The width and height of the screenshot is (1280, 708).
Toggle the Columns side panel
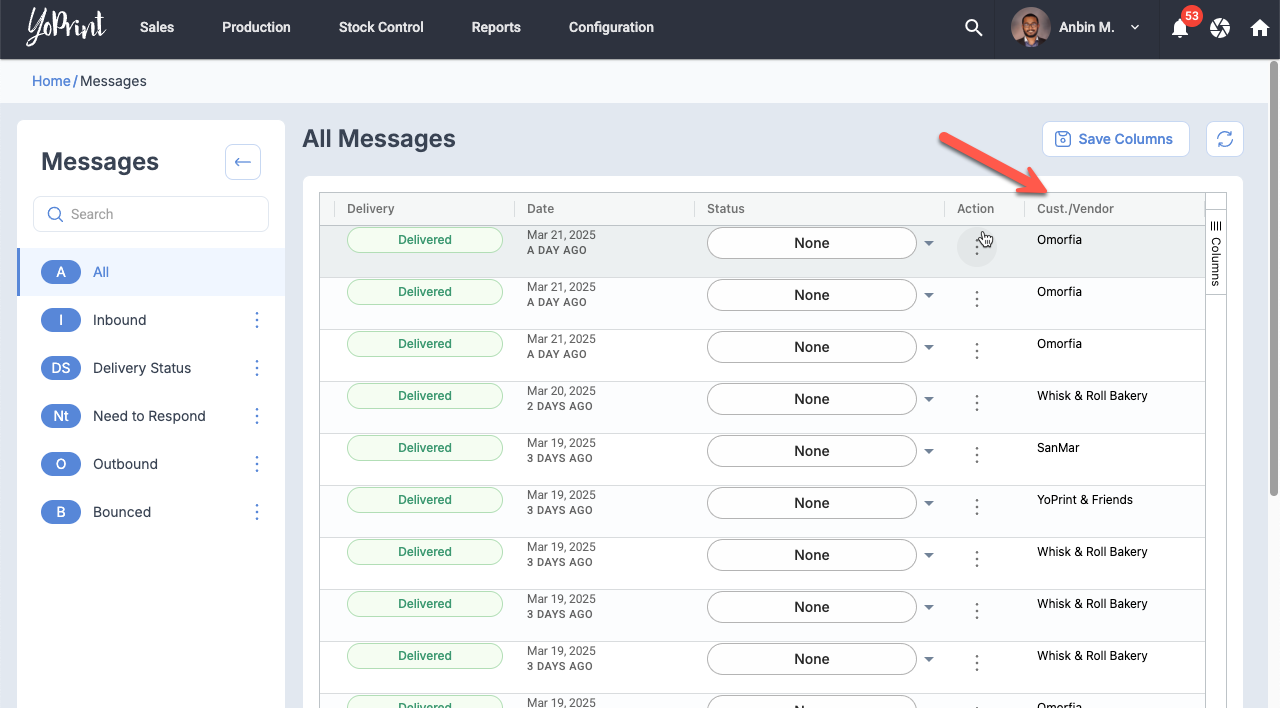click(x=1216, y=253)
